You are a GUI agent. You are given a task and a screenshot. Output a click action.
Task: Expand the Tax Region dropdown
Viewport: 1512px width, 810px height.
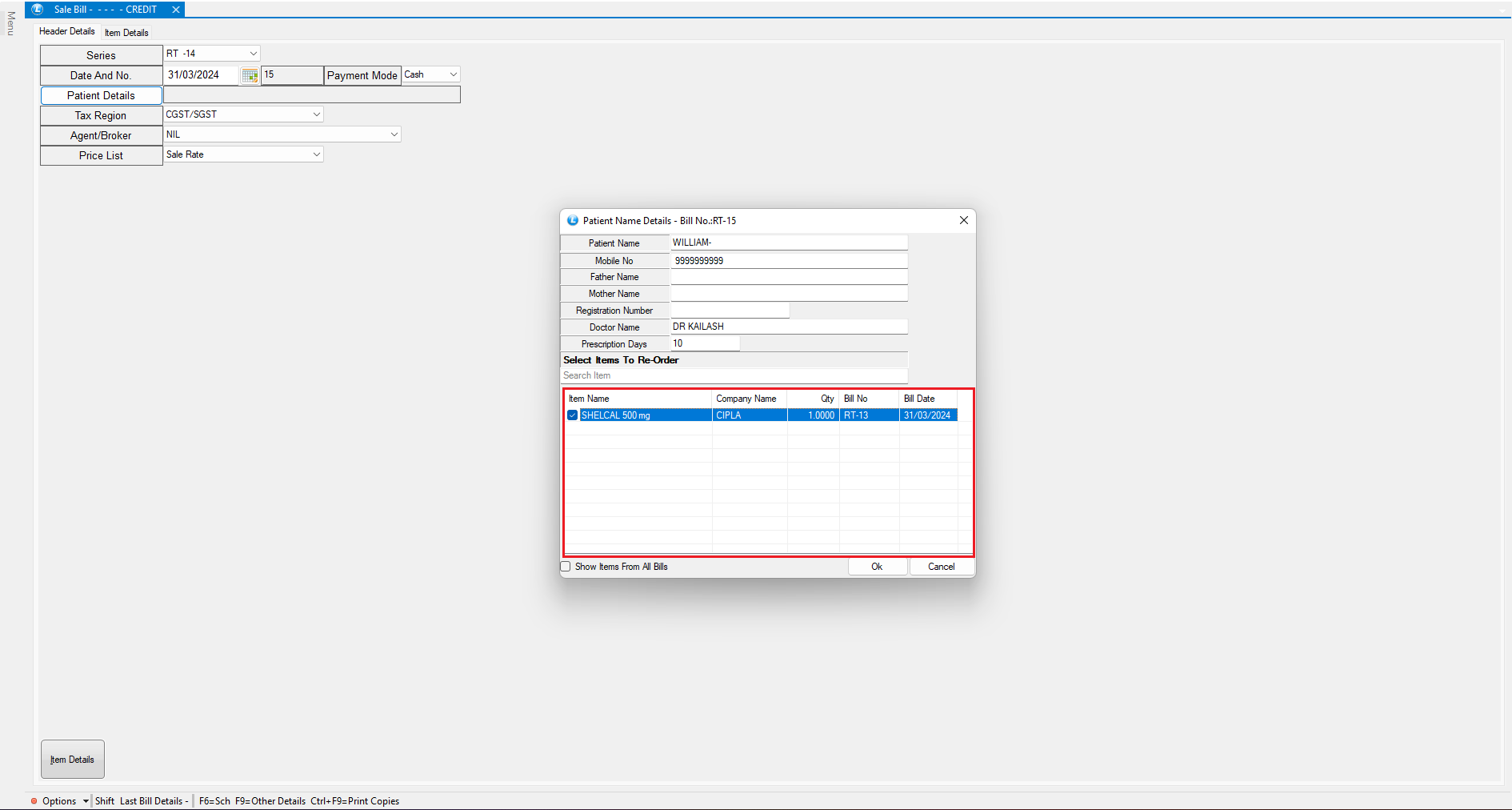(x=316, y=114)
